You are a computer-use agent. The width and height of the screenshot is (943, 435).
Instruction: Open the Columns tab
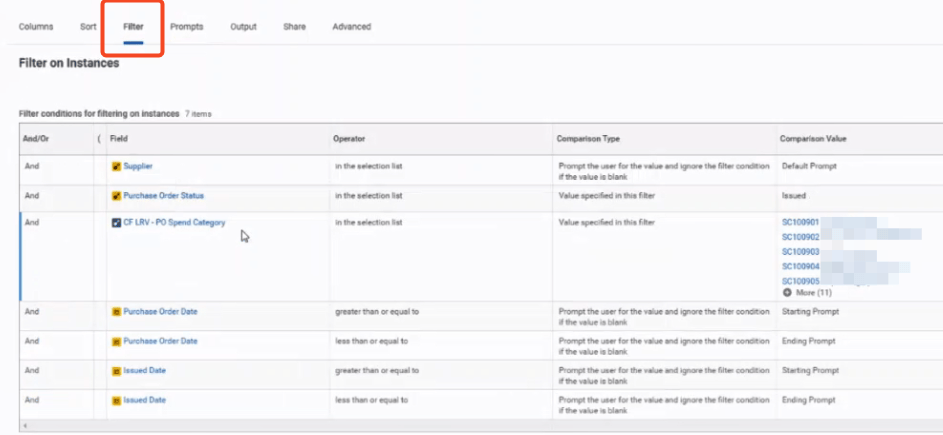(36, 27)
